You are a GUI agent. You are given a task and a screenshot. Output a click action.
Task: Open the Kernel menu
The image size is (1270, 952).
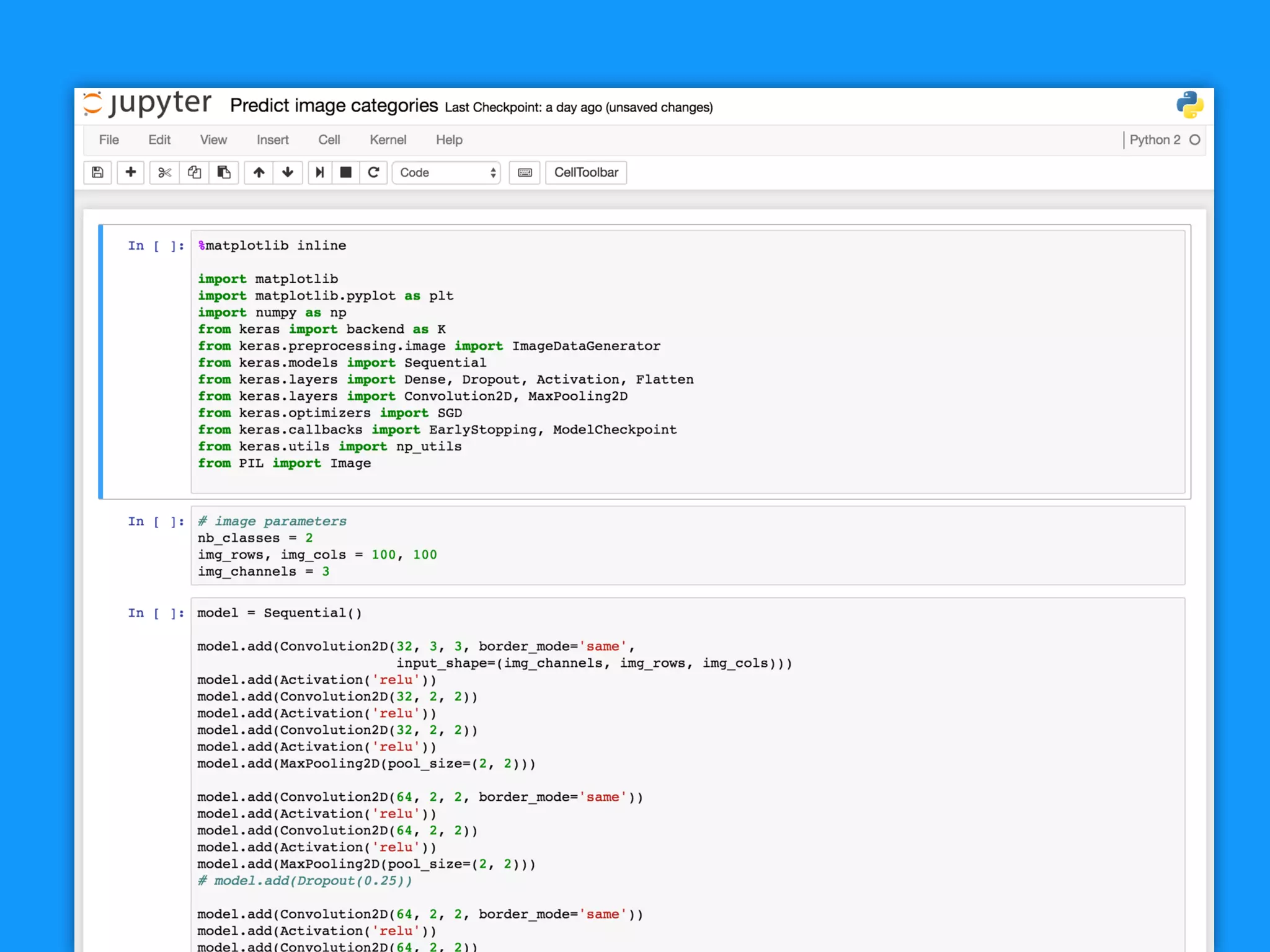coord(388,140)
